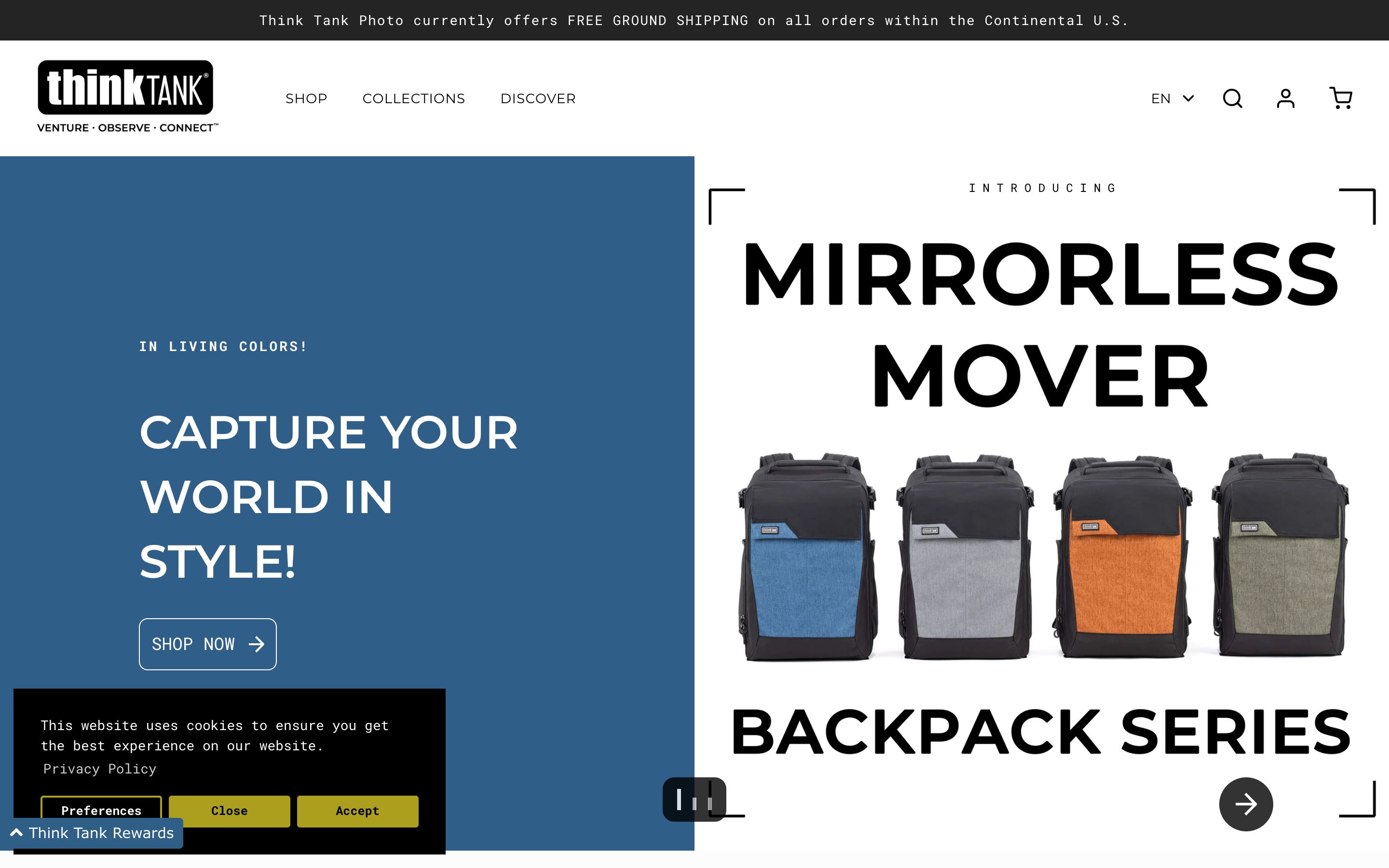Expand Think Tank Rewards chevron
The height and width of the screenshot is (868, 1389).
17,832
